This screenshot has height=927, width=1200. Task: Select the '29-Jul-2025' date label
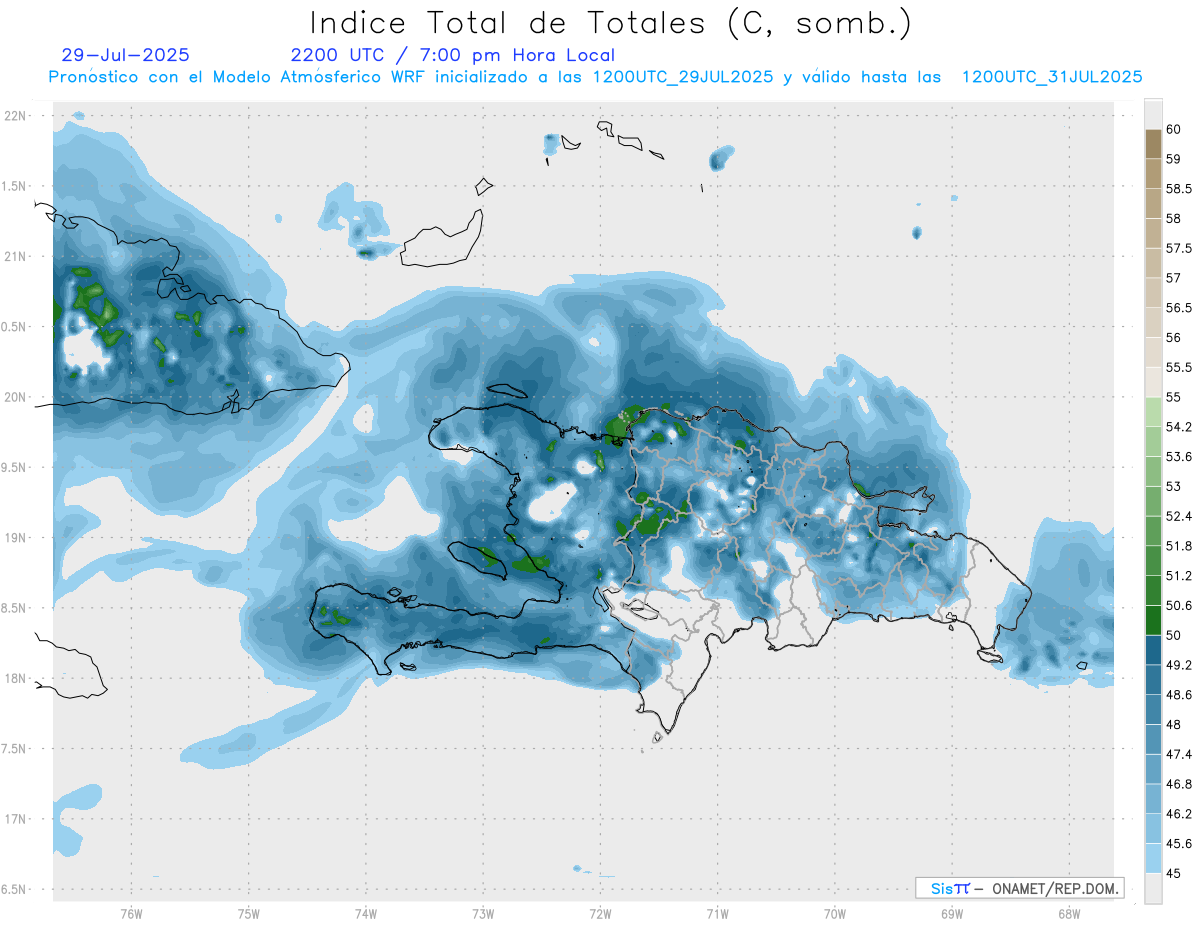click(x=125, y=55)
